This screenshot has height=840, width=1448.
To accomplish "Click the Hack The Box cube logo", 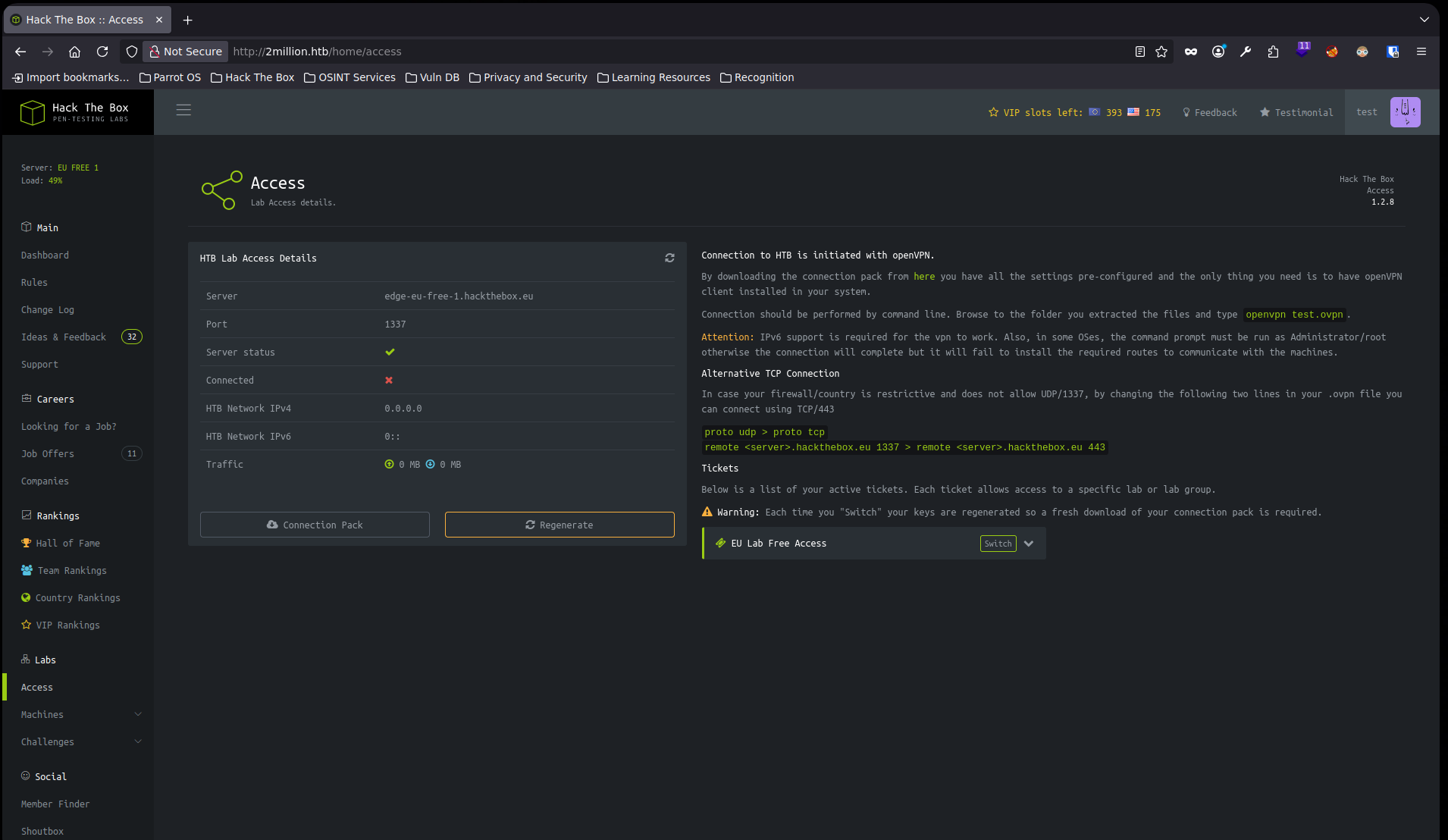I will coord(33,112).
